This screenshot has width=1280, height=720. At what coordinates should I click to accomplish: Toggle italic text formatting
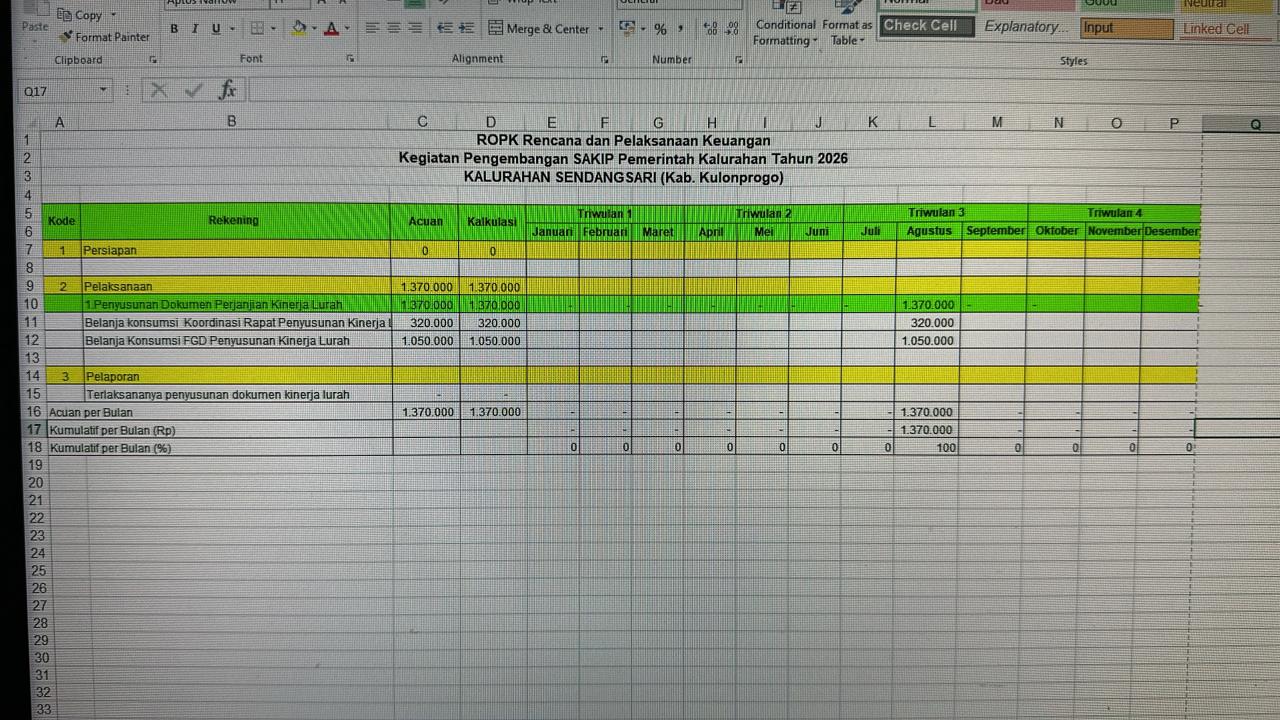(195, 29)
